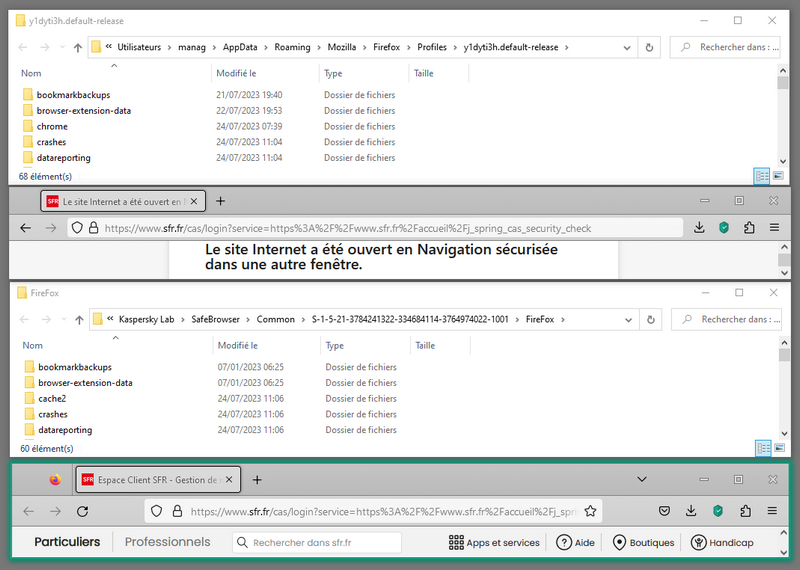Click search box in y1dyti3h.default-release window

(x=726, y=47)
